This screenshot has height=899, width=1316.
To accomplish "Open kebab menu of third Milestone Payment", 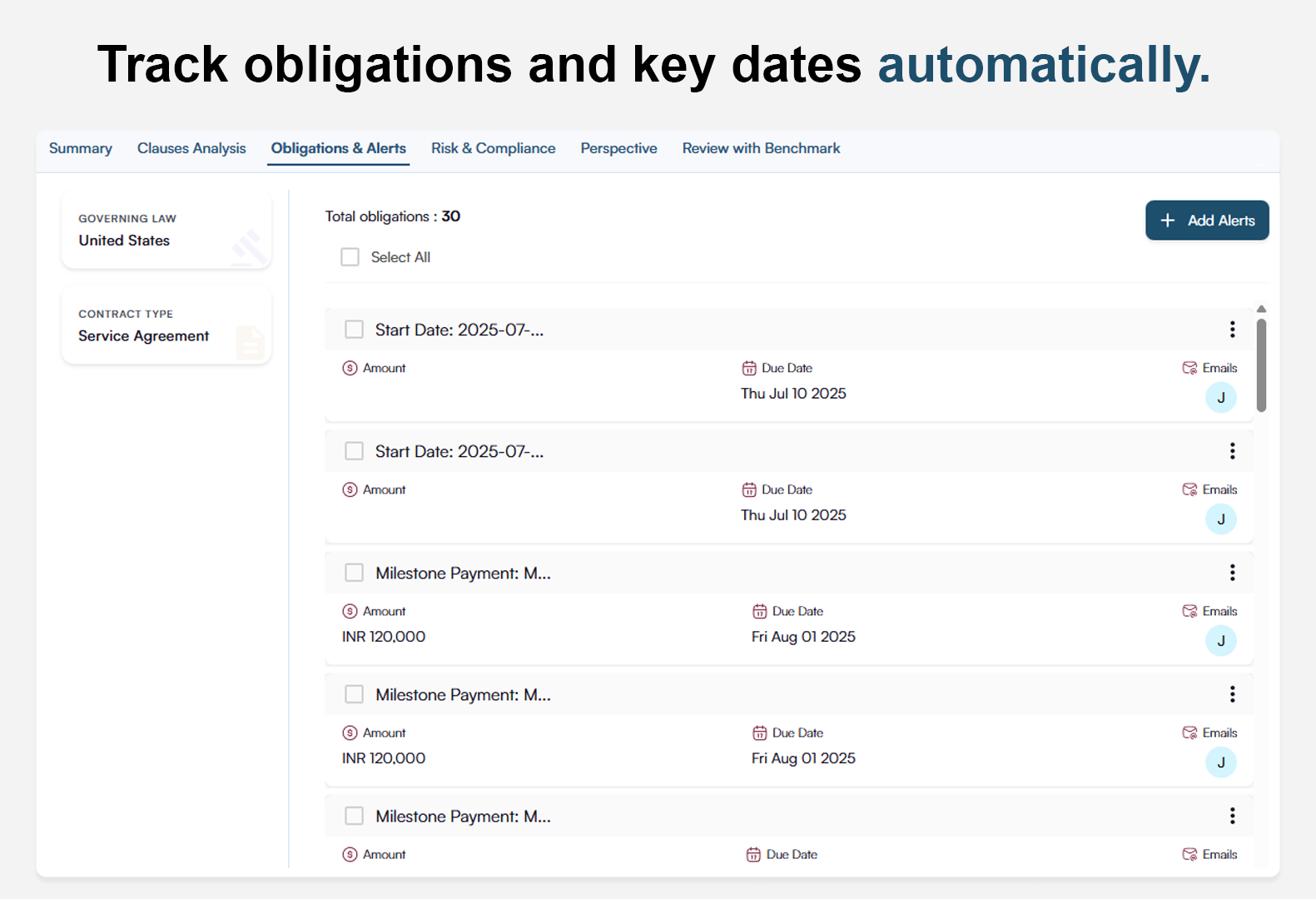I will pyautogui.click(x=1232, y=816).
